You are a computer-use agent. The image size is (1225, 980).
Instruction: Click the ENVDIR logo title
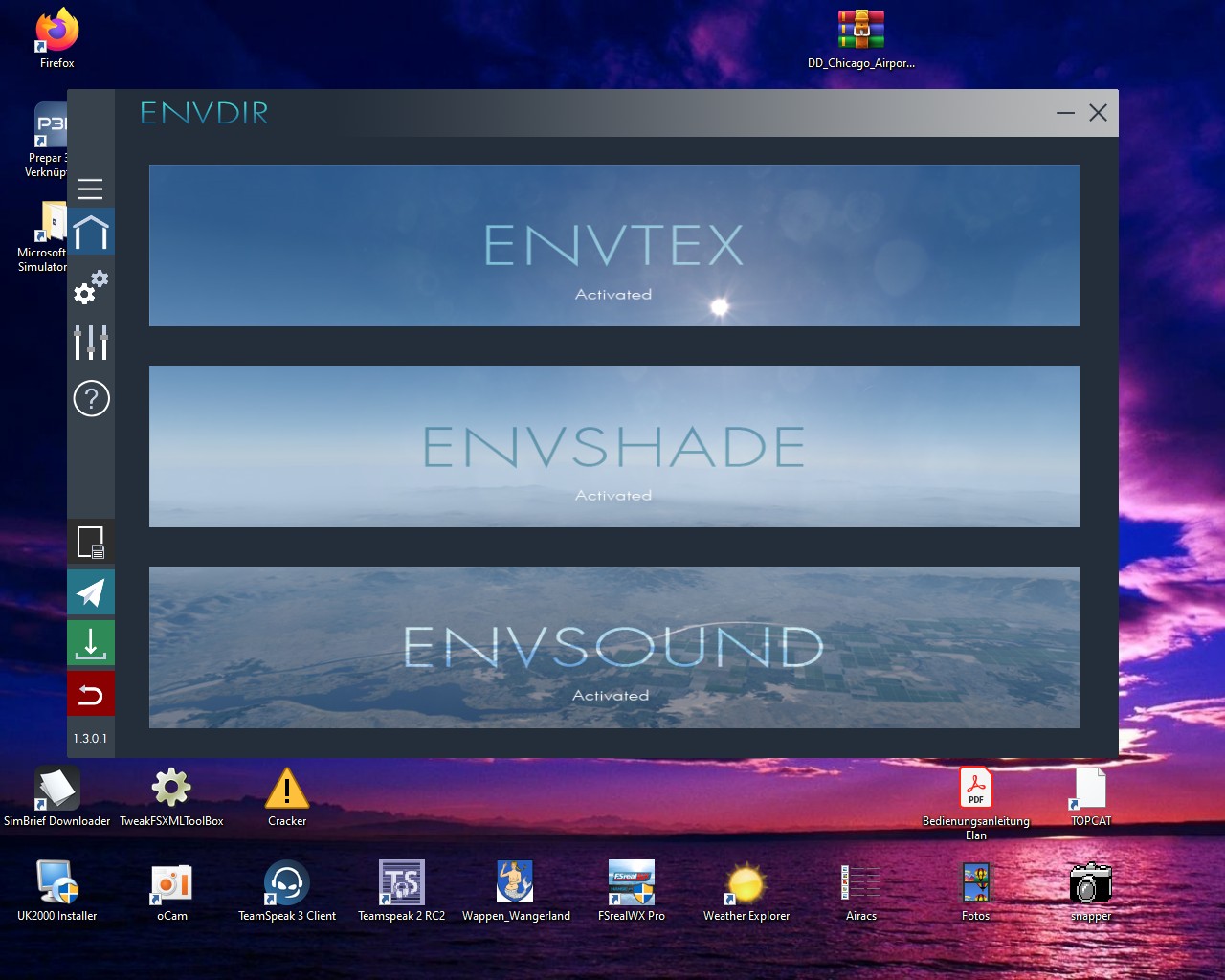(x=204, y=113)
